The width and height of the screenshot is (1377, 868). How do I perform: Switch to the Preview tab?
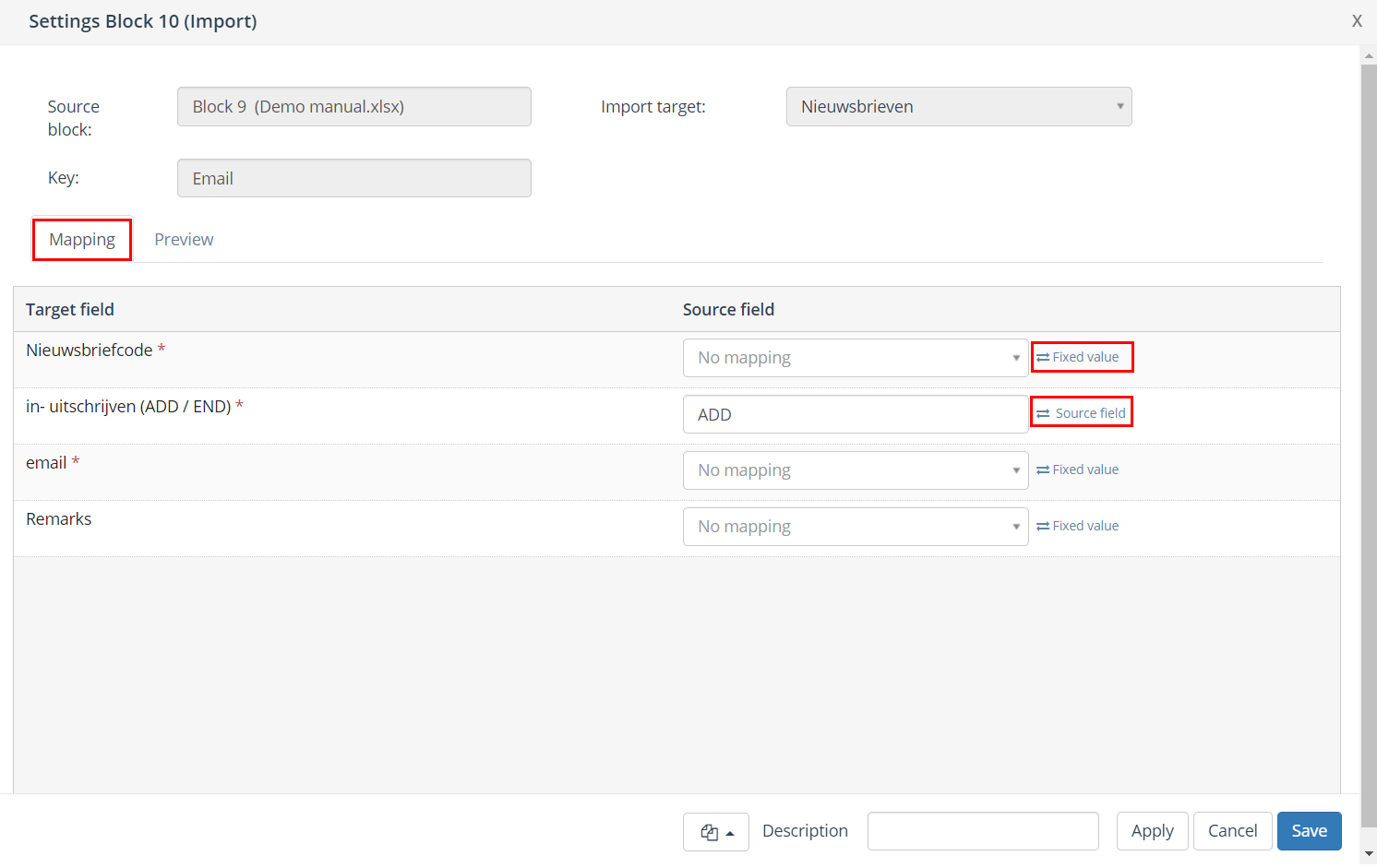[x=184, y=240]
